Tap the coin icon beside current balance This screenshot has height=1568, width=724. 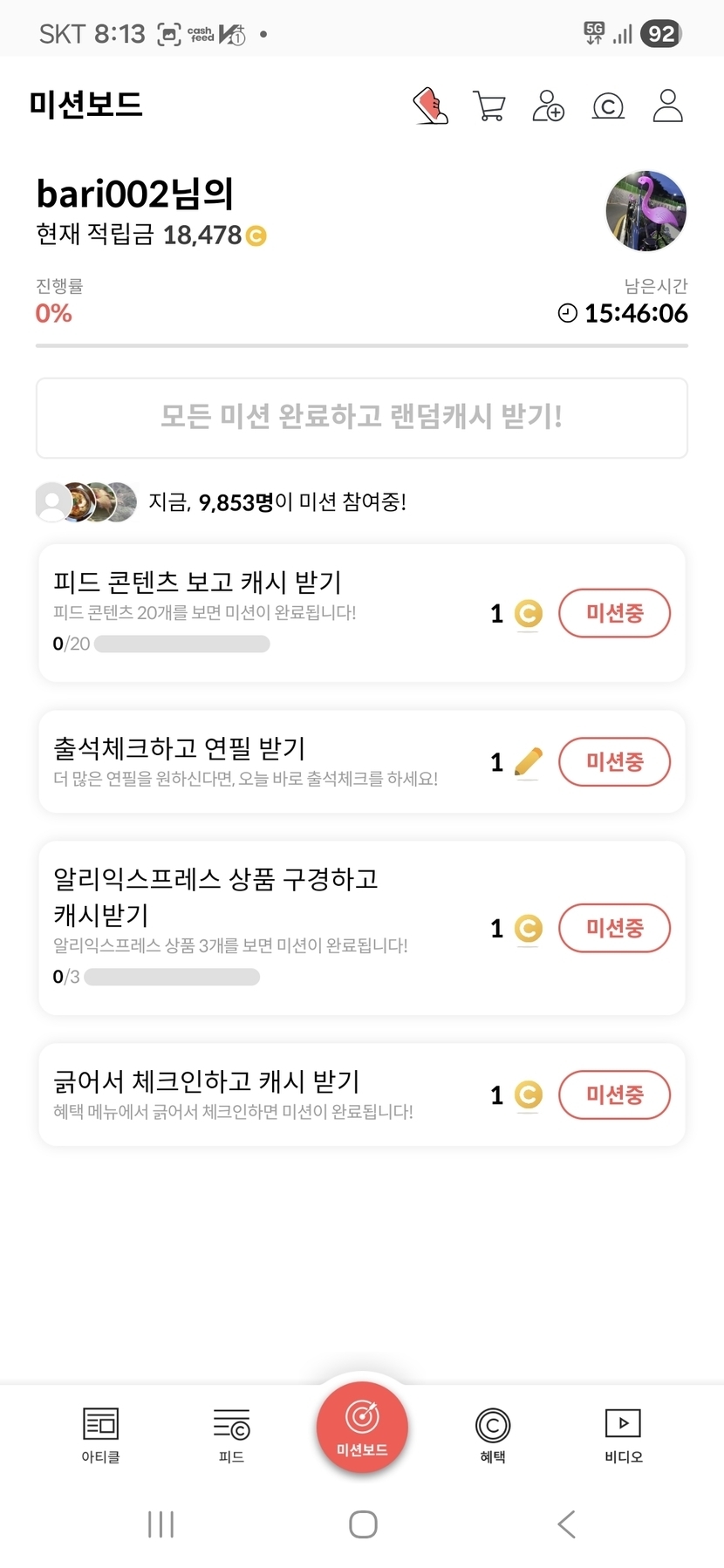coord(256,235)
